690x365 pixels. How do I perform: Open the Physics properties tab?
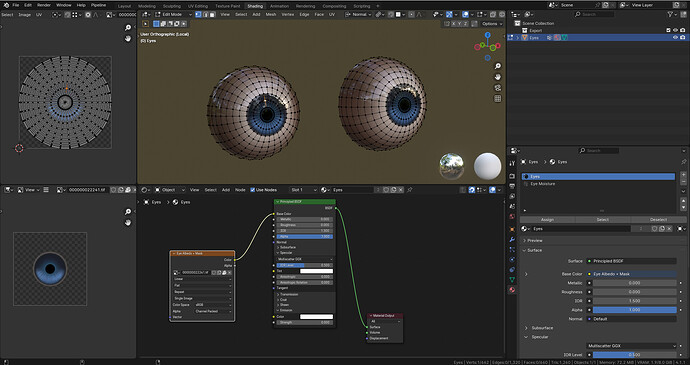512,259
